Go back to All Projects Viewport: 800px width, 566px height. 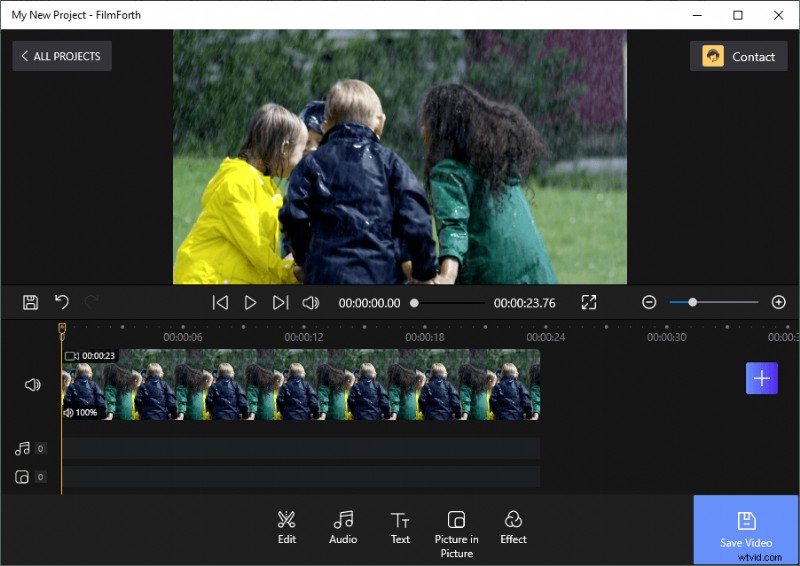click(62, 56)
